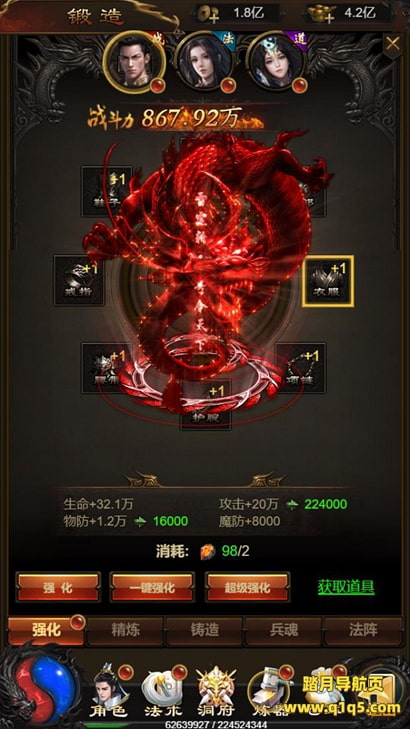This screenshot has width=410, height=729.
Task: Click the 衣服 clothing equipment slot
Action: tap(328, 281)
